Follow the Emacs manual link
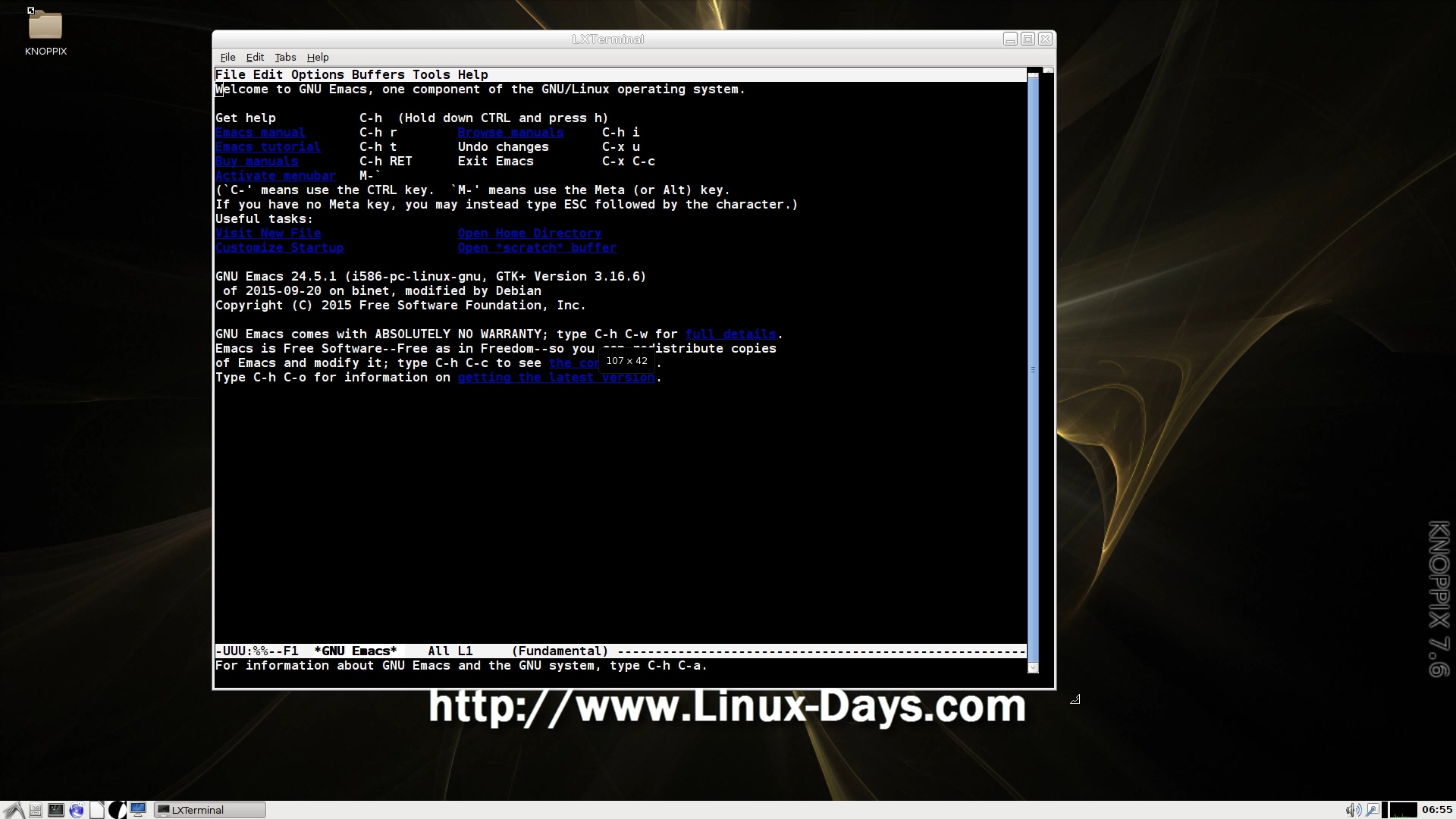The image size is (1456, 819). (260, 132)
